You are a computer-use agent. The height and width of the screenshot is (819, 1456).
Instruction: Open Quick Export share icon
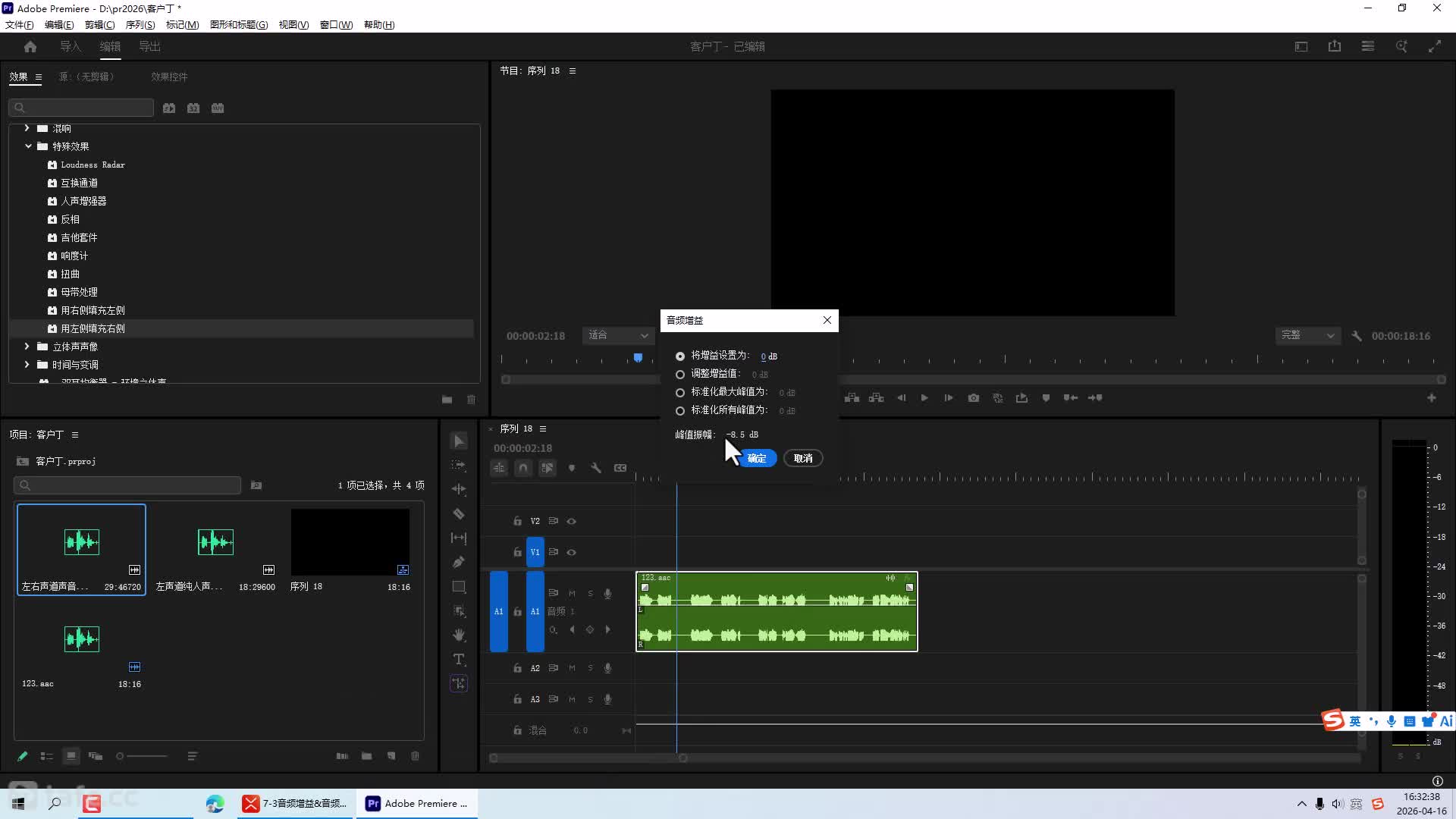point(1335,46)
